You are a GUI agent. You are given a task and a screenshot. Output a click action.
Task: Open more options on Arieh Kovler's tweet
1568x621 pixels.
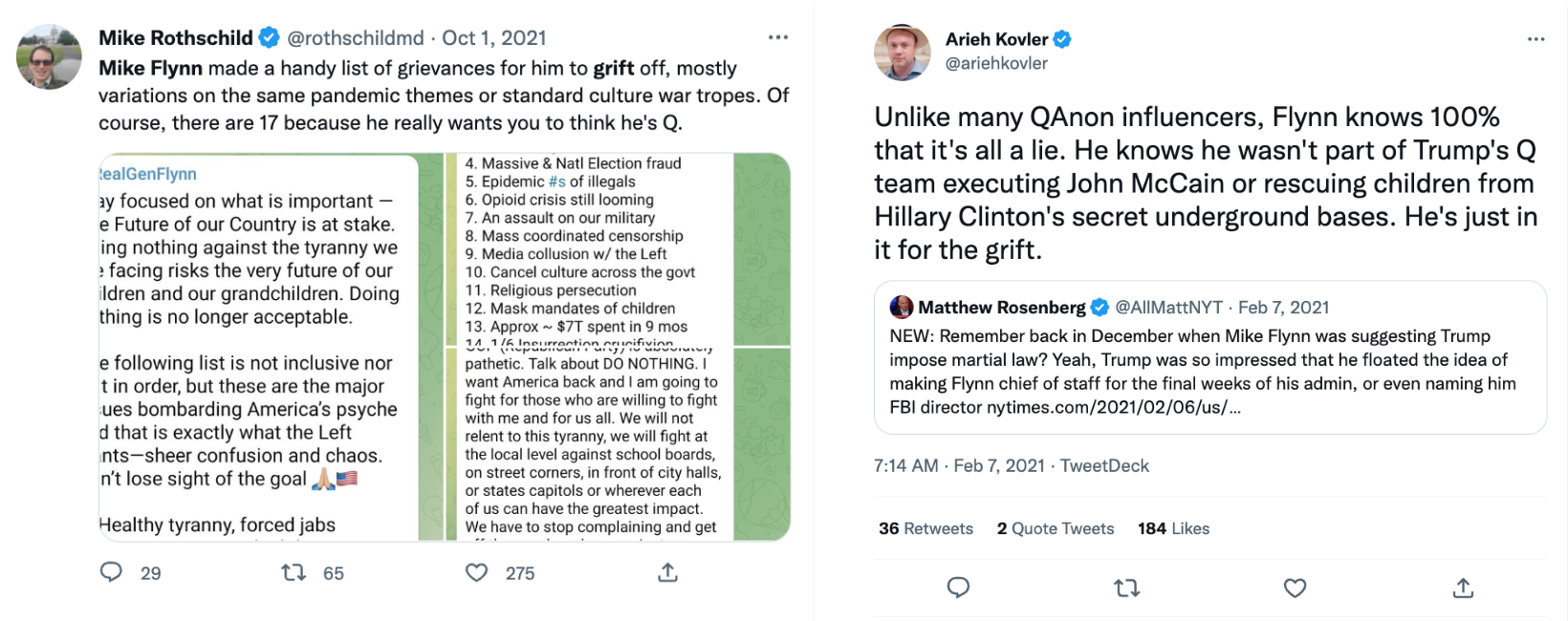[1535, 39]
